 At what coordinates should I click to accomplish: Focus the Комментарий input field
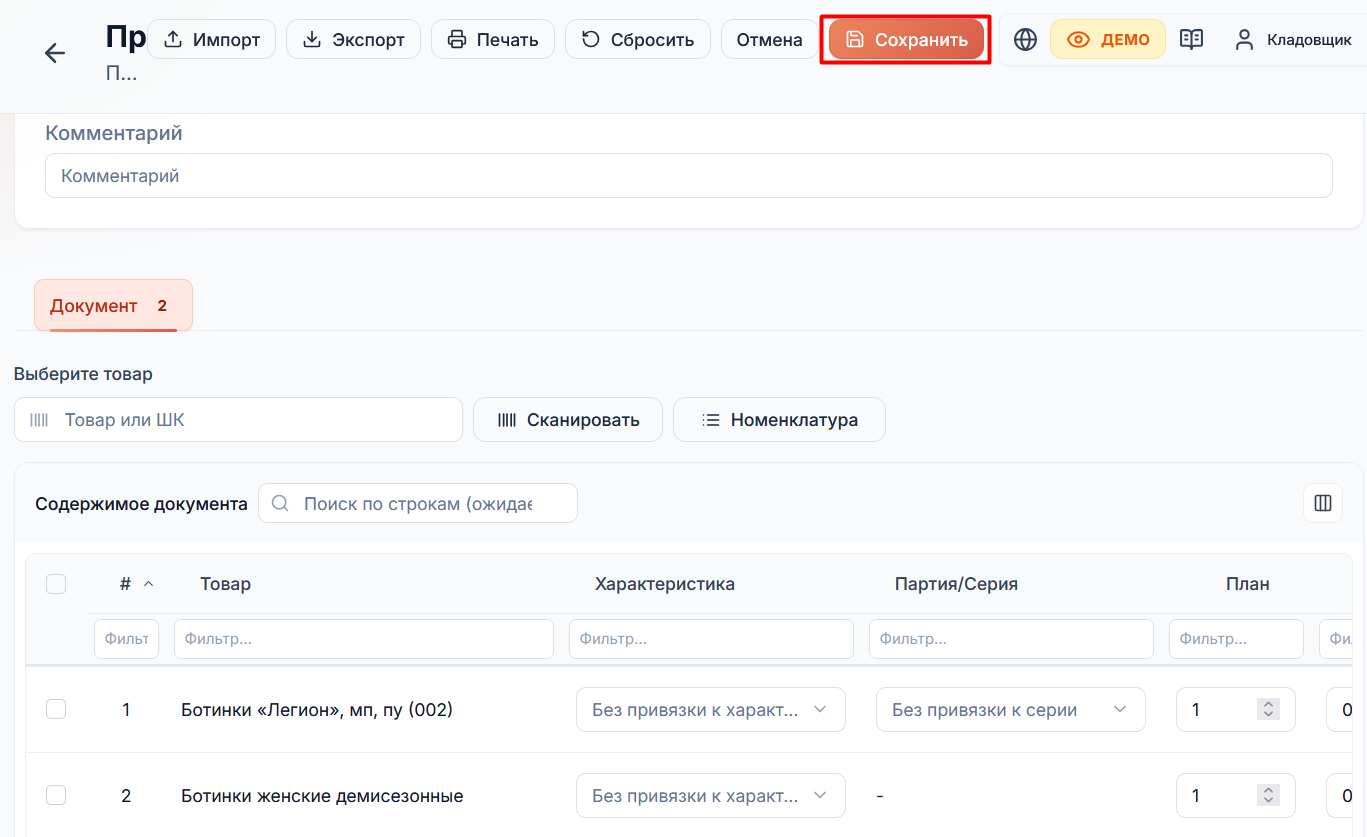[689, 175]
